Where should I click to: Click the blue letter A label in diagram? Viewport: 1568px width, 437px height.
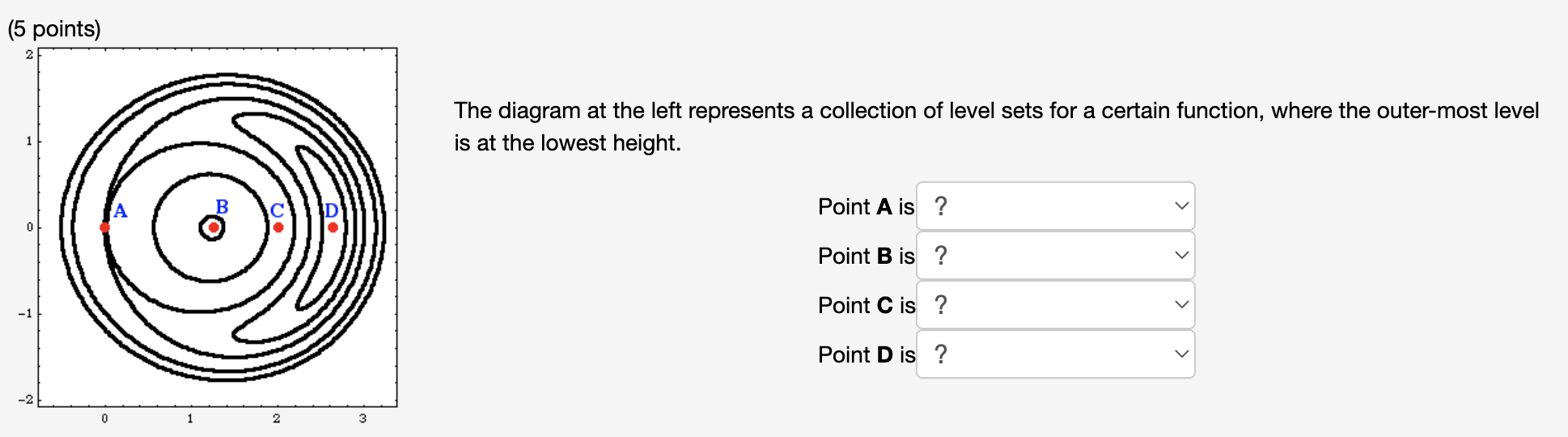pos(121,211)
